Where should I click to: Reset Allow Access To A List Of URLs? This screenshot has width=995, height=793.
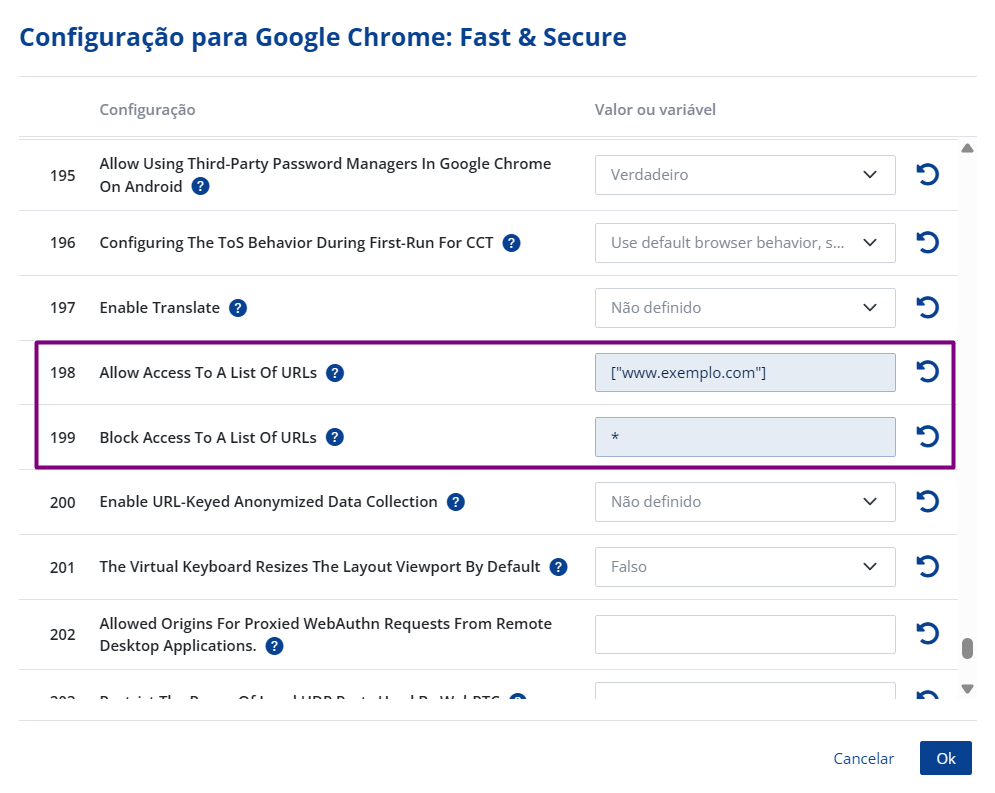coord(927,372)
